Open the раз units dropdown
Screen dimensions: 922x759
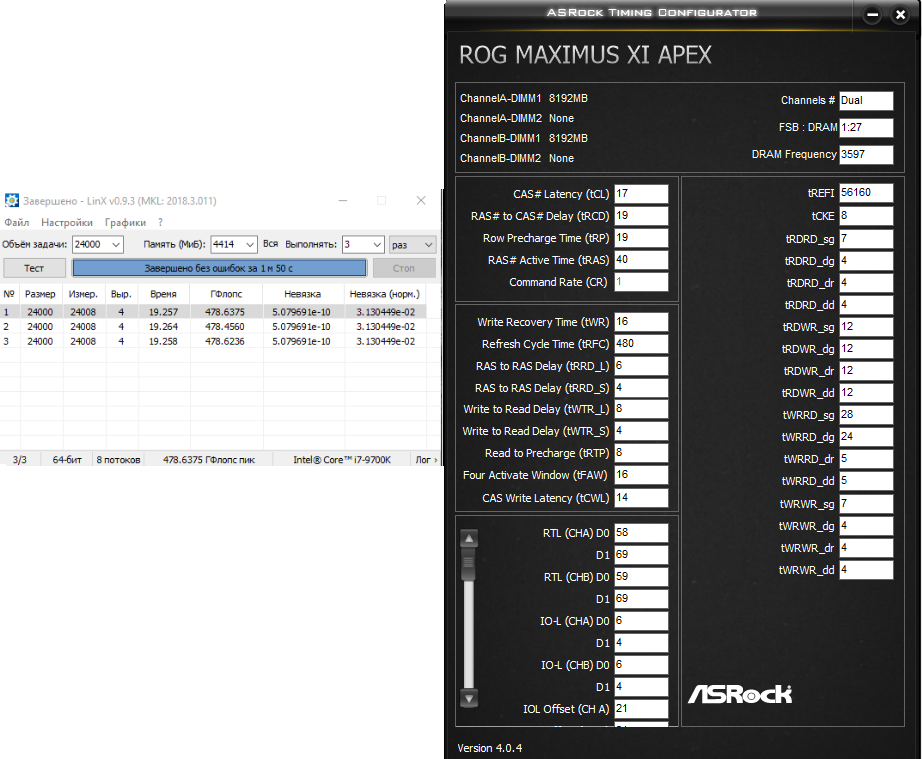[412, 245]
